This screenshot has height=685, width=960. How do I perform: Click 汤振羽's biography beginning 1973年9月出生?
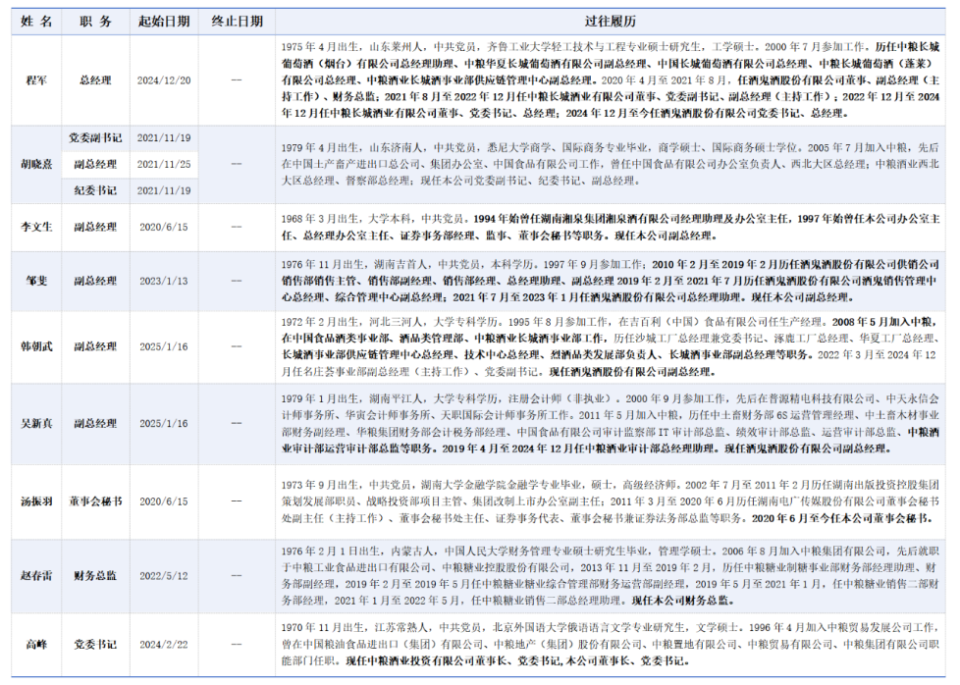610,501
